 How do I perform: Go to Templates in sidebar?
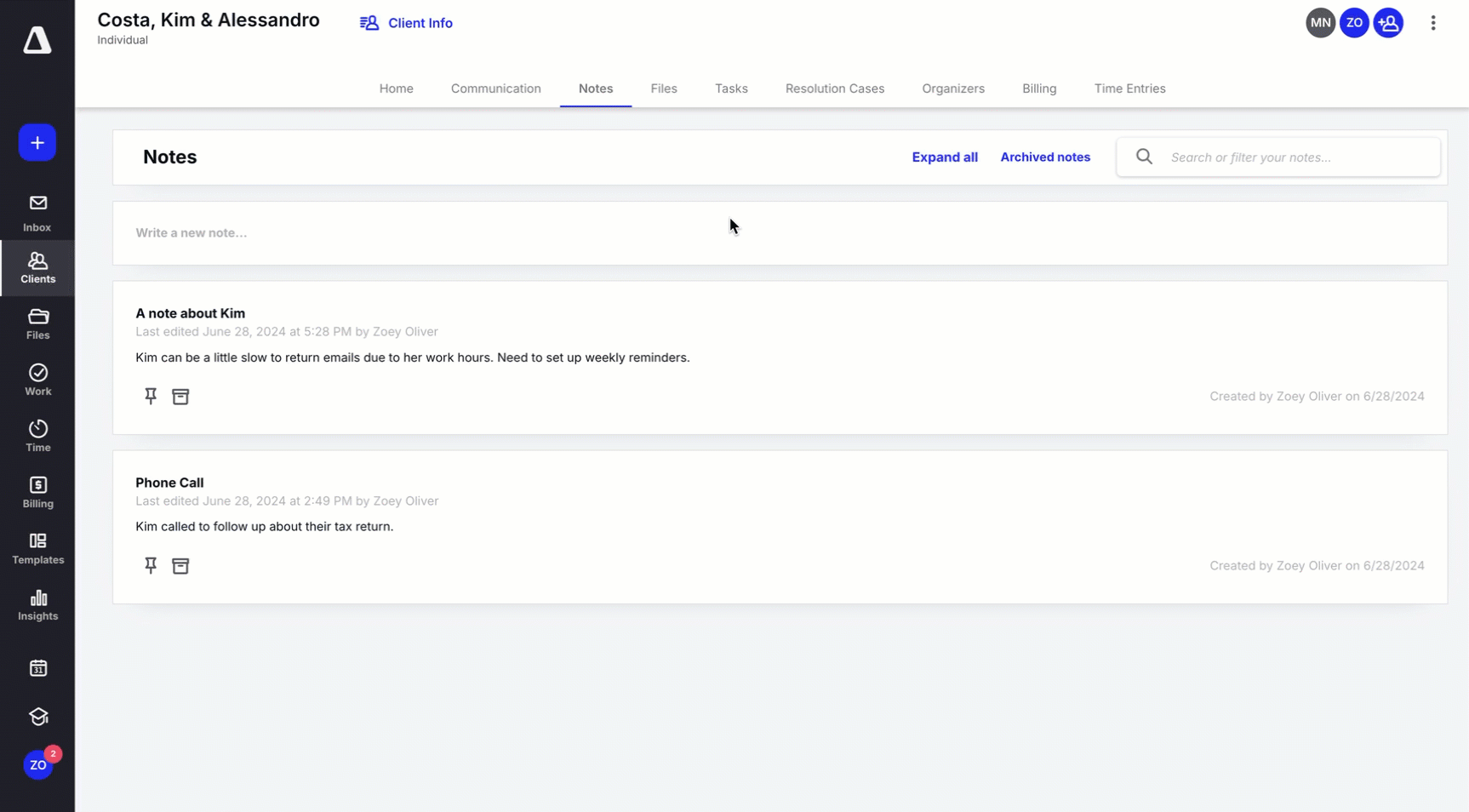point(37,548)
